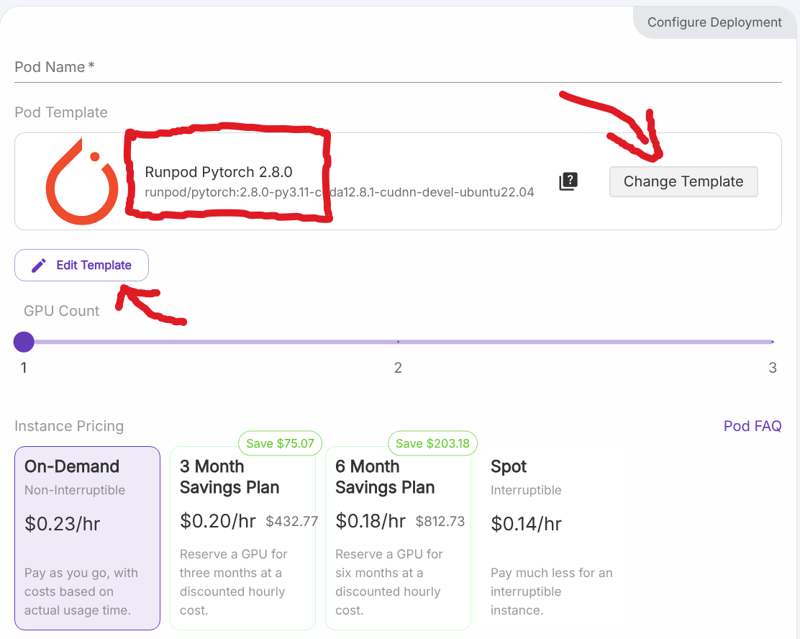Click the Change Template button

pos(683,182)
